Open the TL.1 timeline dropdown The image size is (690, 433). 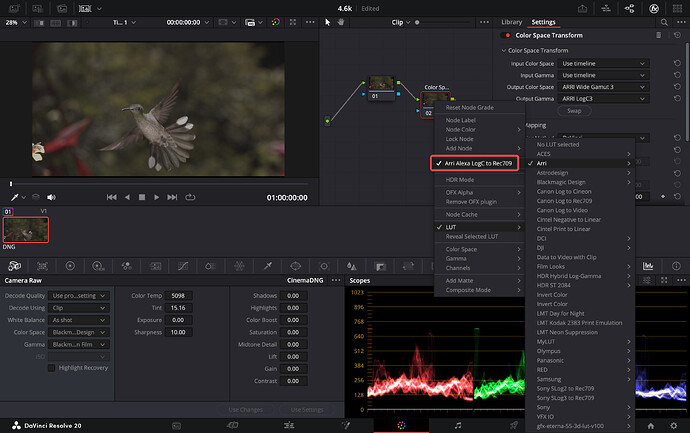coord(124,22)
